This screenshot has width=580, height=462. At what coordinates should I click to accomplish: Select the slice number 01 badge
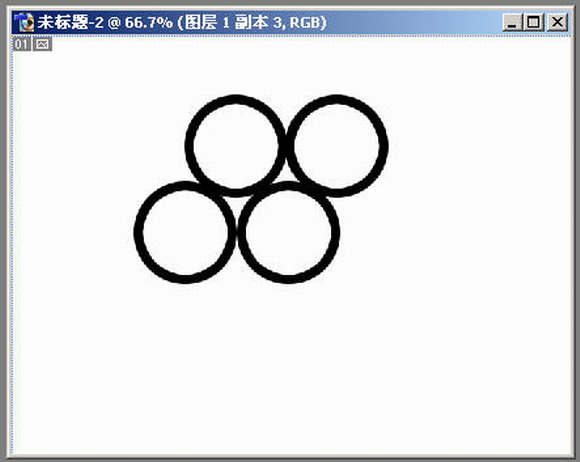click(21, 44)
